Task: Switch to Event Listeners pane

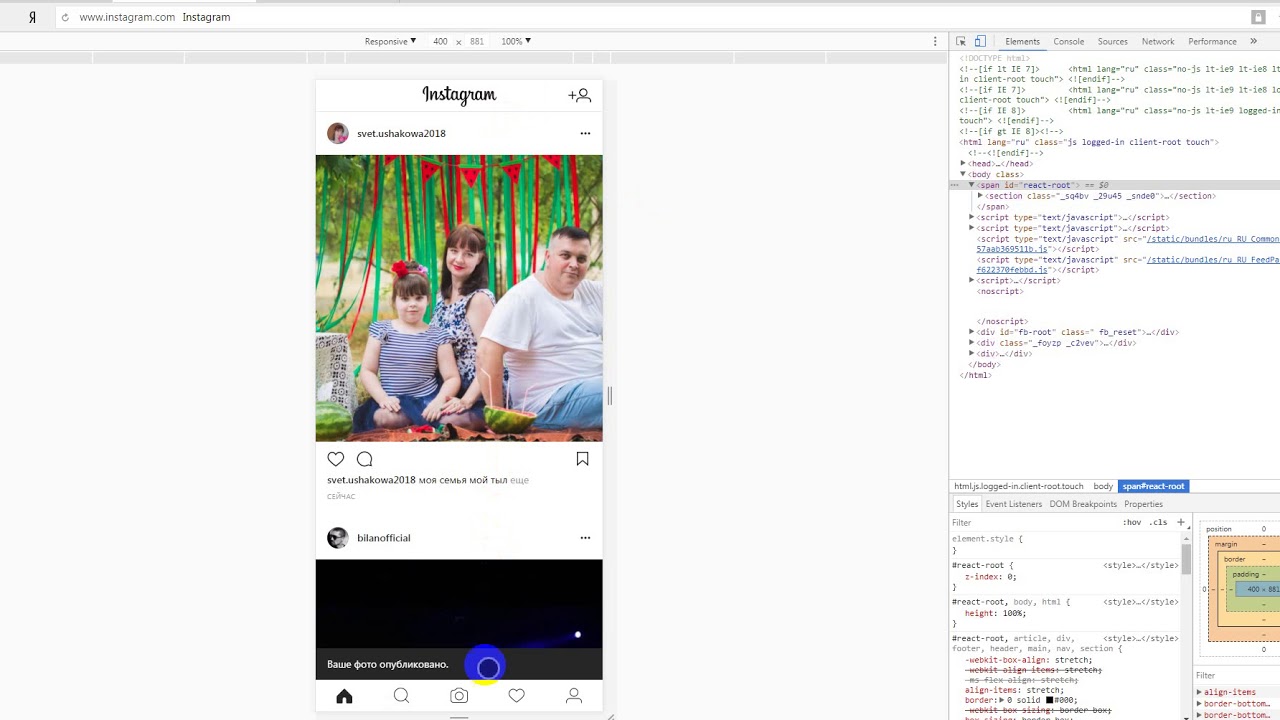Action: (1013, 504)
